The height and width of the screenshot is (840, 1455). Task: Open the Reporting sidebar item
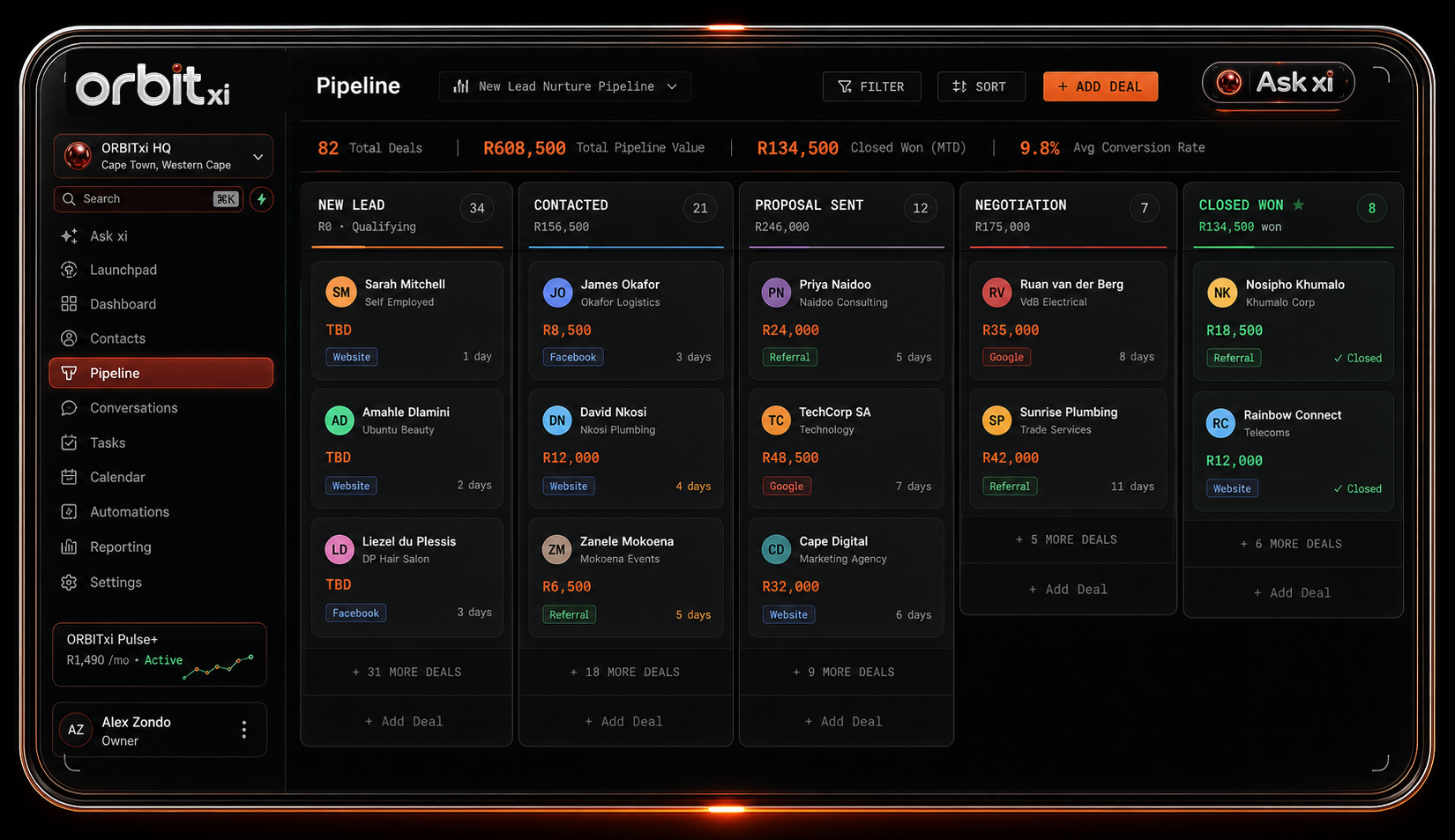click(160, 547)
